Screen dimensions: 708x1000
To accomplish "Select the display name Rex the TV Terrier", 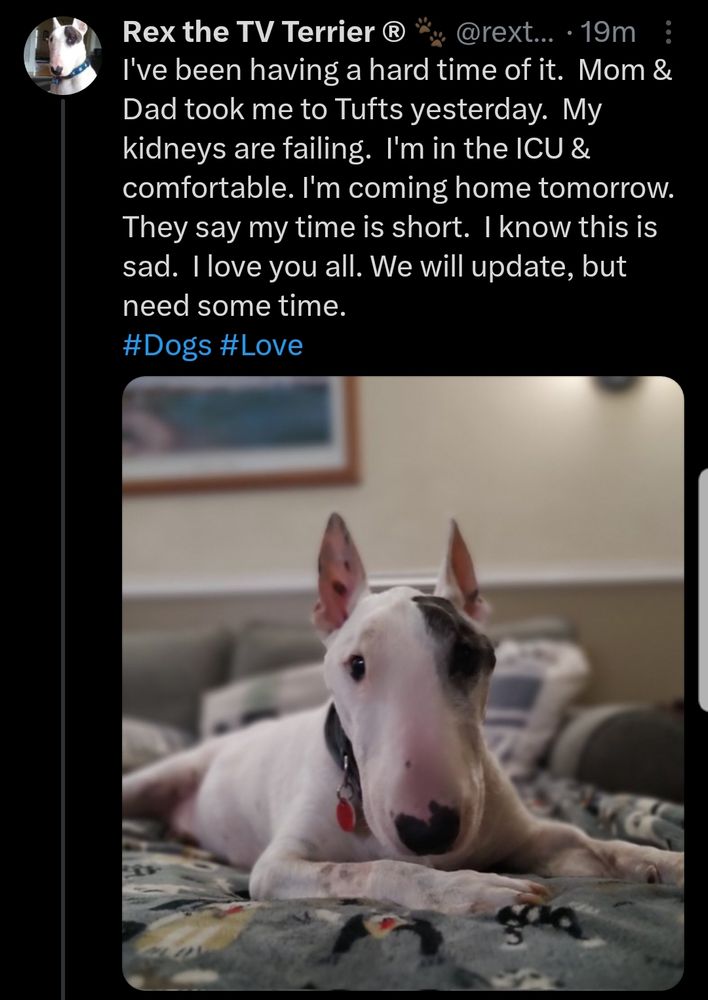I will 248,32.
